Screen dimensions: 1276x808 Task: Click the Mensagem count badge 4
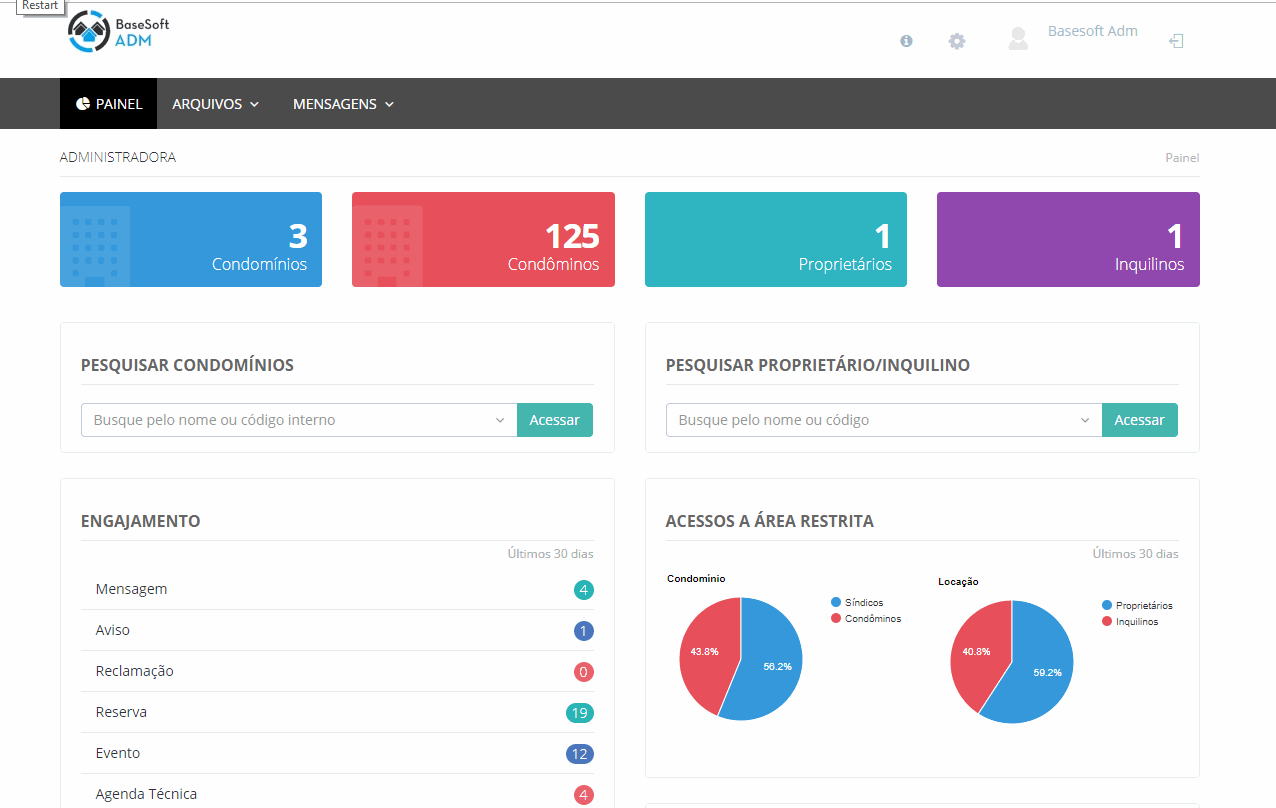pyautogui.click(x=583, y=590)
